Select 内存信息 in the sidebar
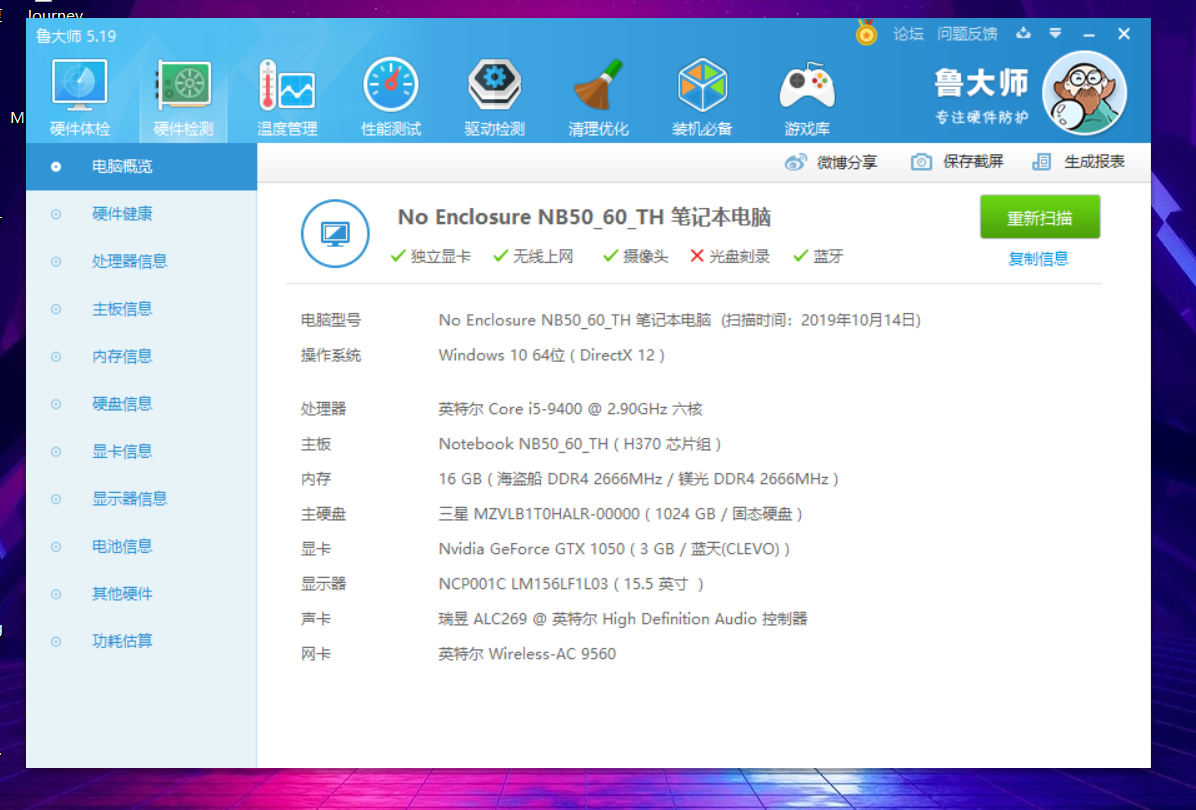 point(142,356)
